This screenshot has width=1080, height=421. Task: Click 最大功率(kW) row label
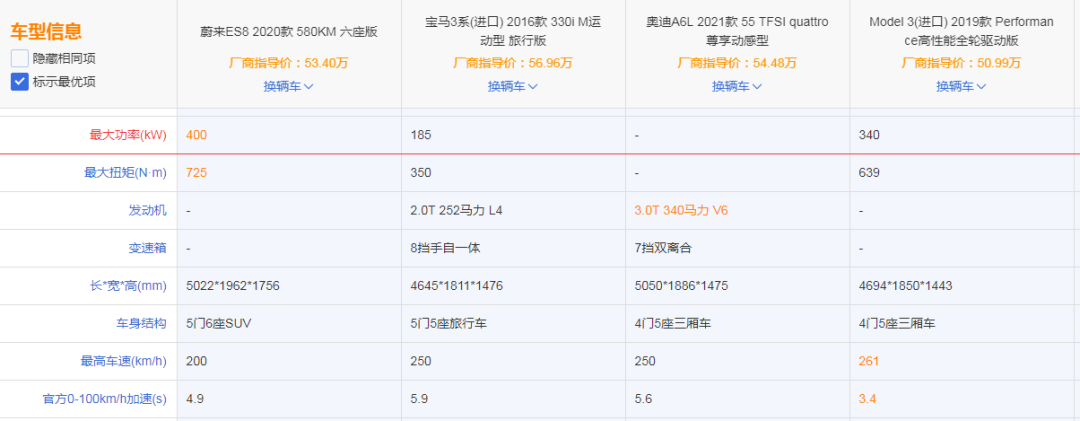click(x=128, y=136)
